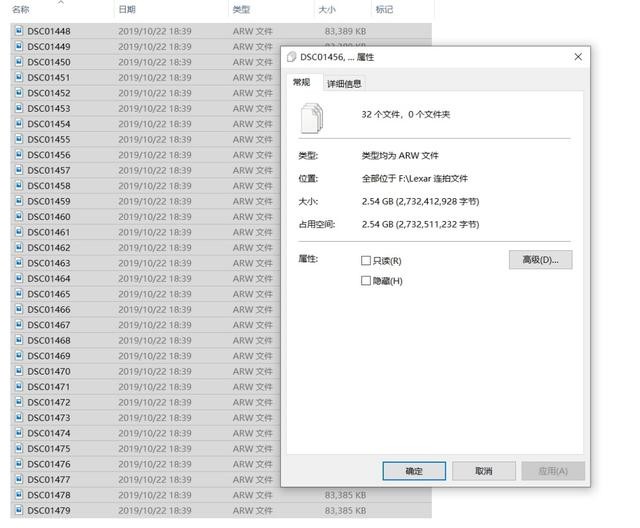This screenshot has width=640, height=528.
Task: Select file name DSC01473
Action: [x=49, y=418]
